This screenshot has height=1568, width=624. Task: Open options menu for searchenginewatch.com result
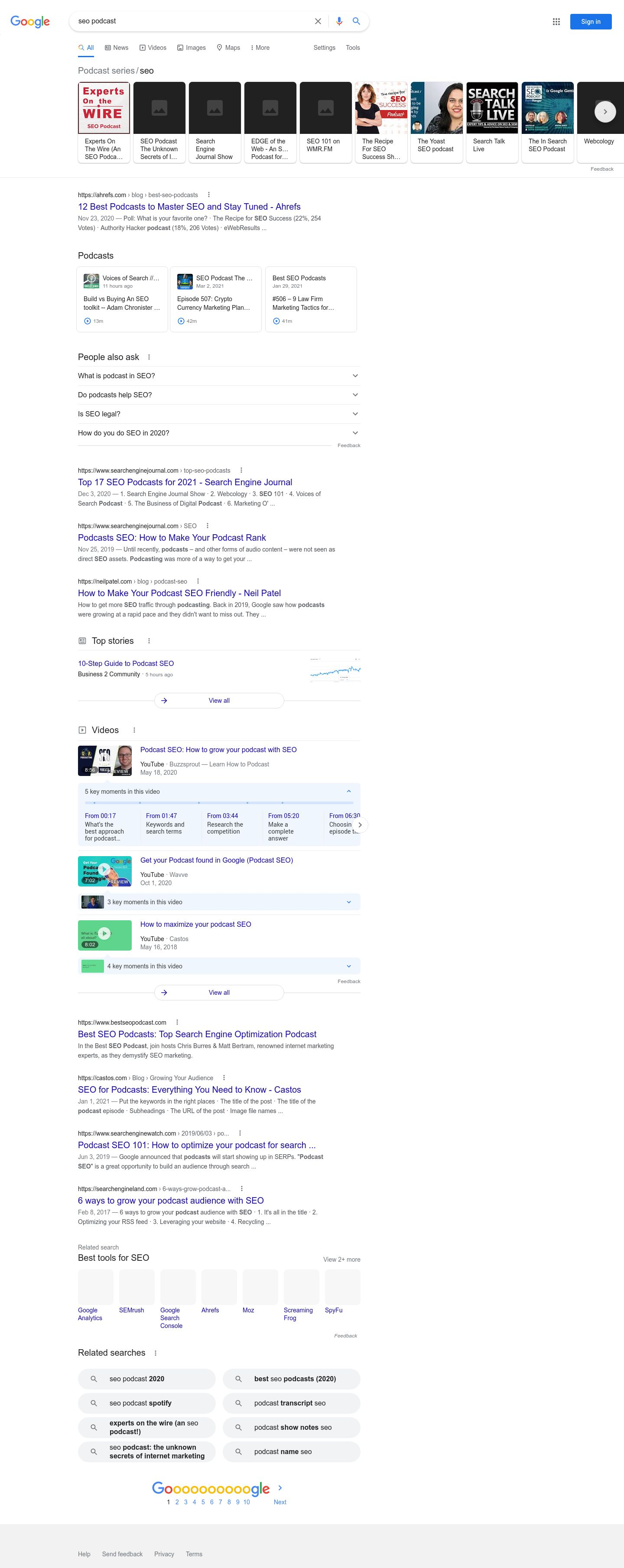[240, 1133]
